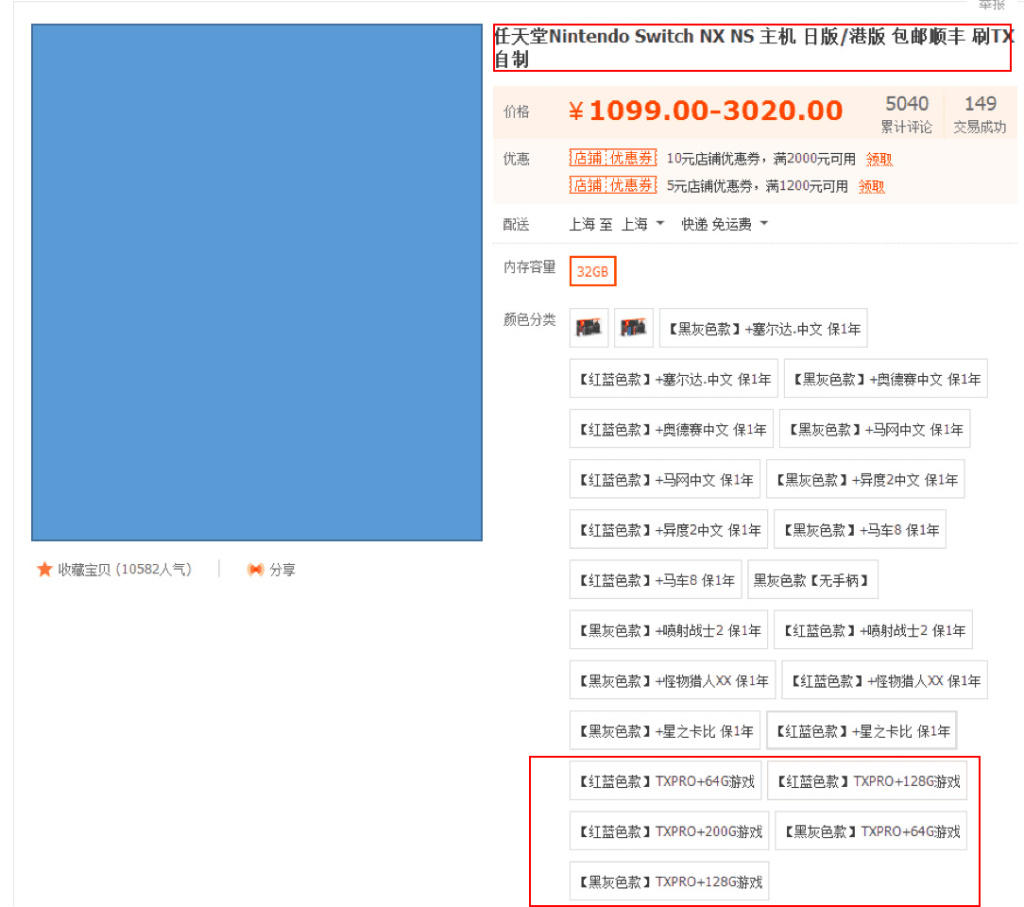Choose 【红蓝色款】+异度2中文 保1年 option
This screenshot has width=1024, height=907.
click(669, 530)
